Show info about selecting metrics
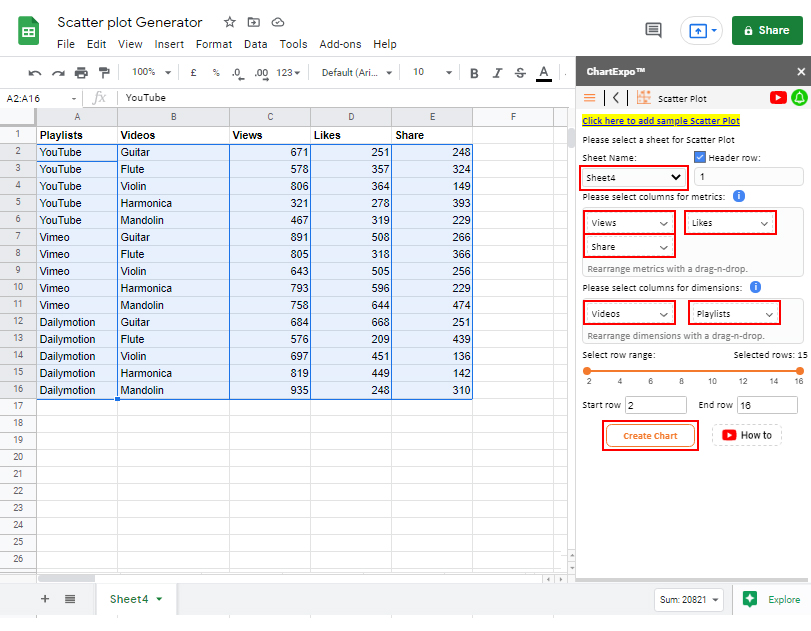The image size is (811, 631). (739, 196)
